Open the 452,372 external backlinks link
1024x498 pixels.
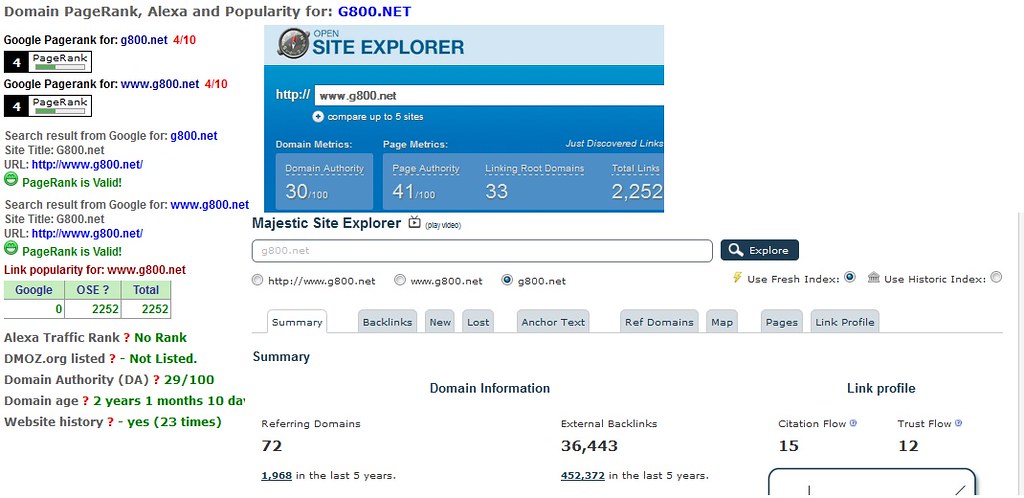tap(583, 475)
